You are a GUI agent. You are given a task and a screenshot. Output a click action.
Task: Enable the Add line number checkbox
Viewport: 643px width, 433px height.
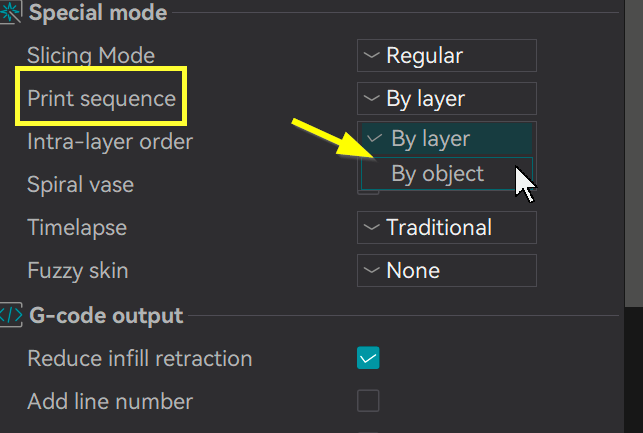(368, 401)
